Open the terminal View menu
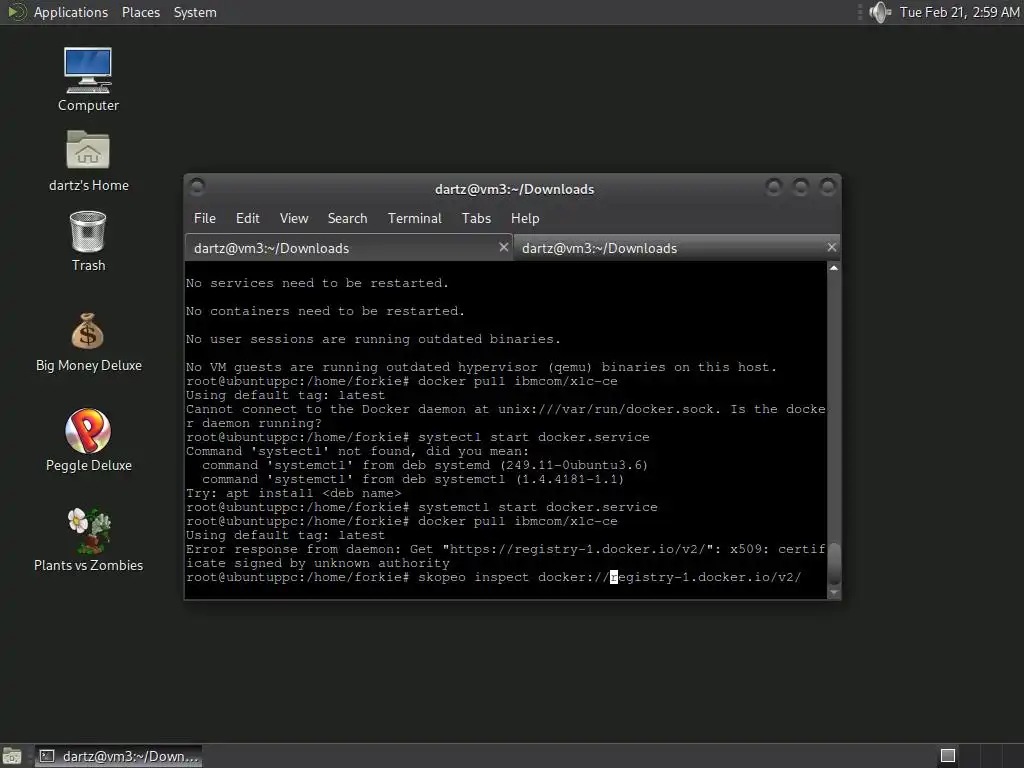1024x768 pixels. pos(294,218)
